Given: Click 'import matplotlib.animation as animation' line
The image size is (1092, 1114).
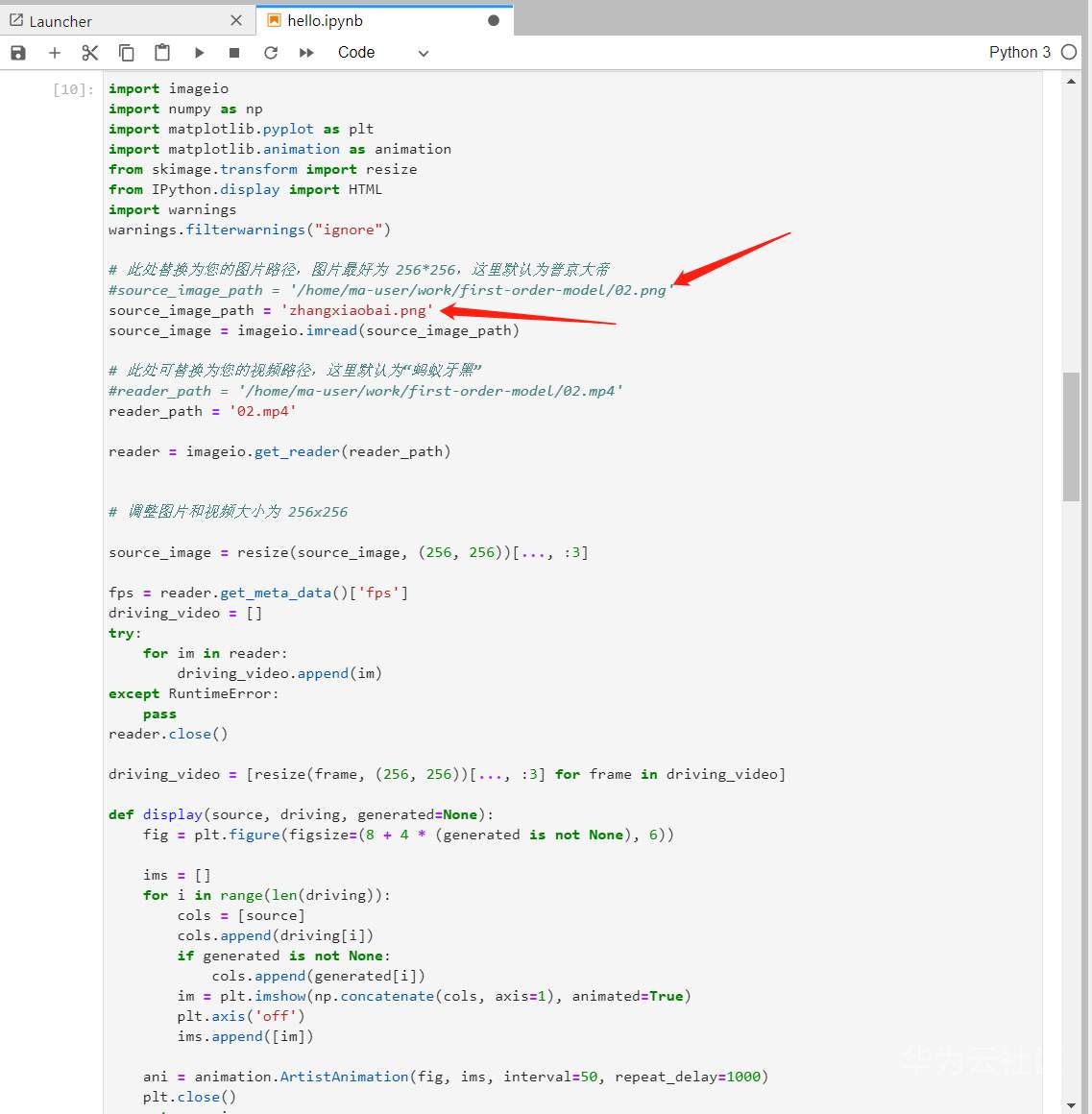Looking at the screenshot, I should 279,149.
